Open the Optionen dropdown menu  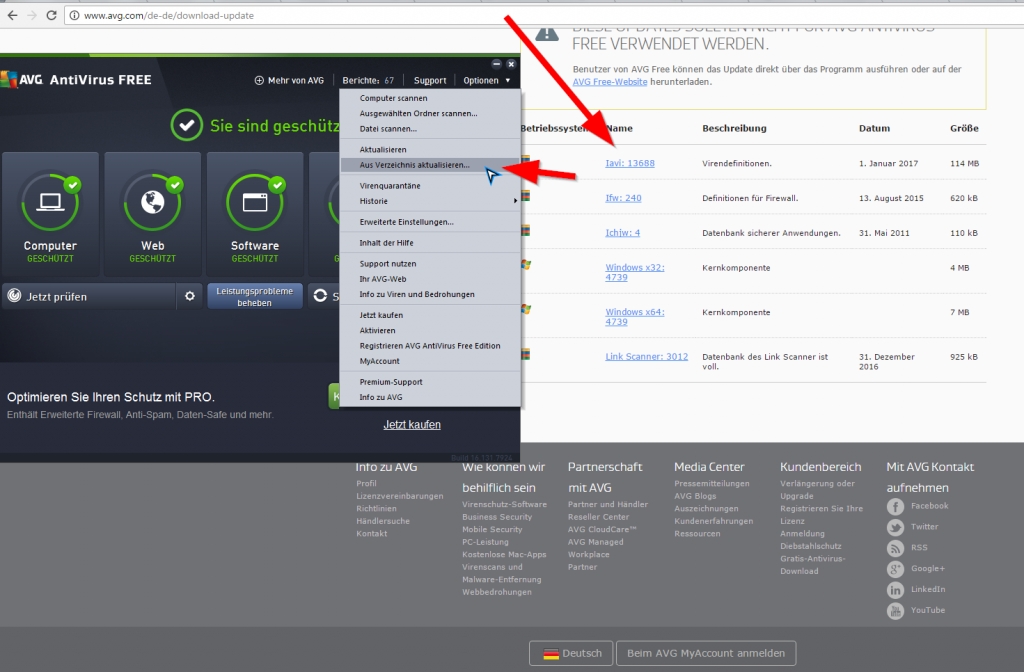tap(486, 80)
